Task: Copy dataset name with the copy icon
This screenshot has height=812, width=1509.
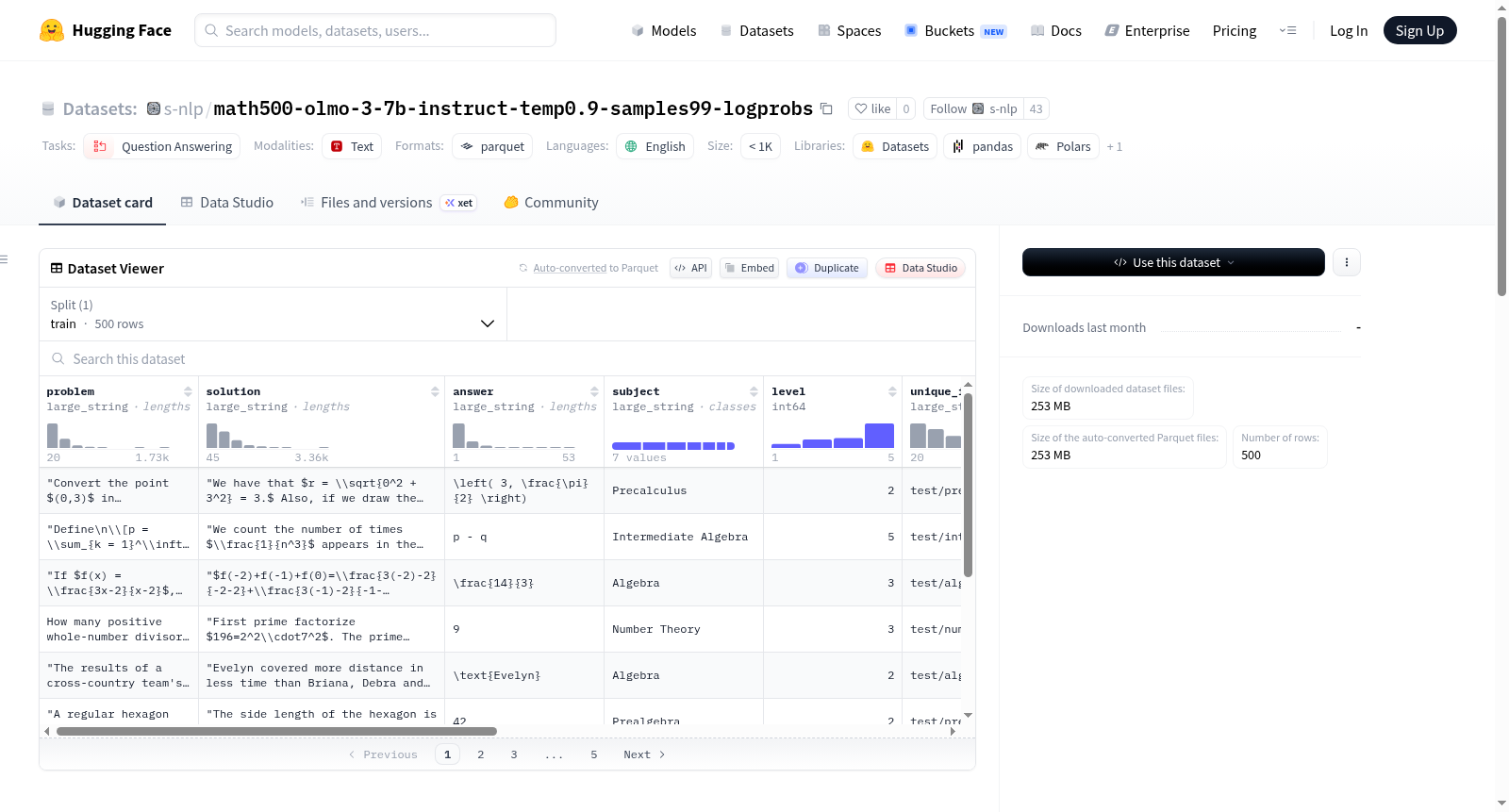Action: [x=826, y=108]
